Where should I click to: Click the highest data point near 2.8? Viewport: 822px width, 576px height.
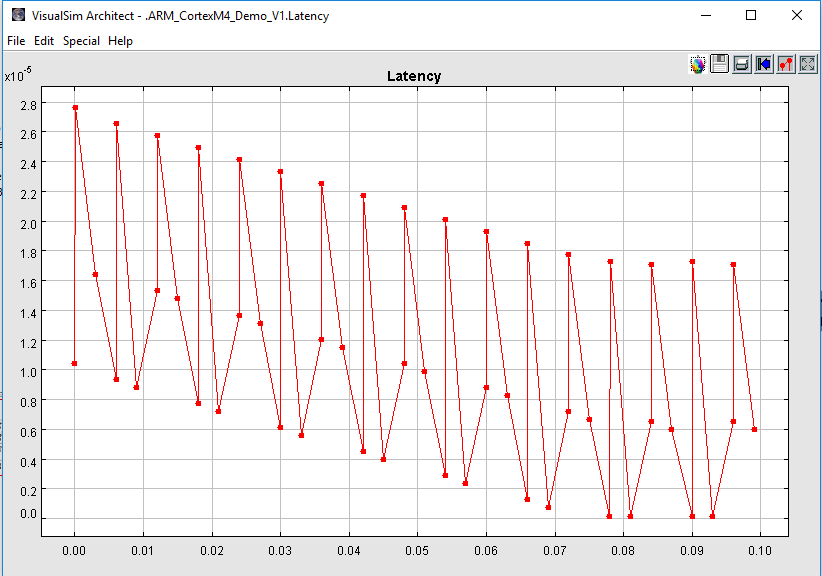point(75,107)
